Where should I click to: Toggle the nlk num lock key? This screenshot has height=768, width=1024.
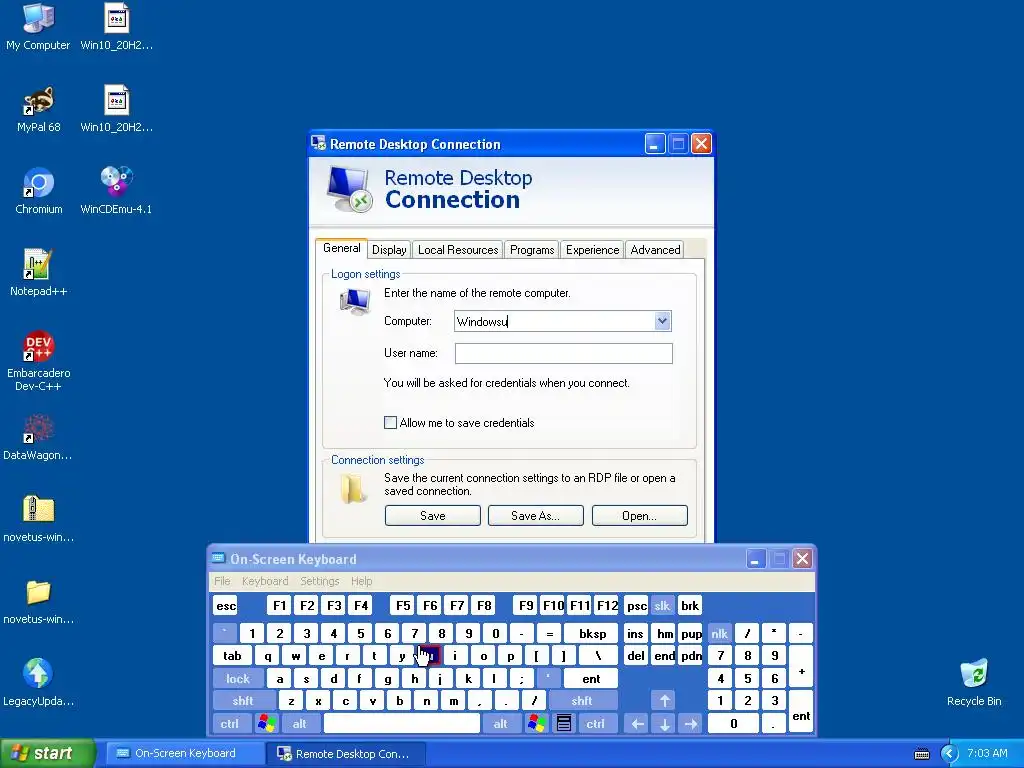720,633
